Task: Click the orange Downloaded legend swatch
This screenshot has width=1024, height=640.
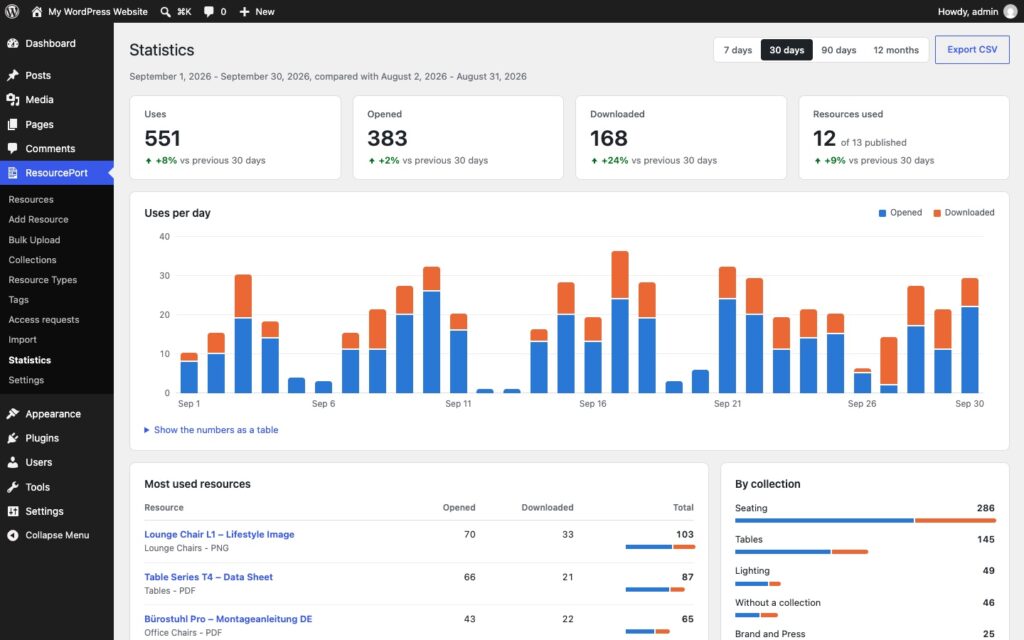Action: (936, 213)
